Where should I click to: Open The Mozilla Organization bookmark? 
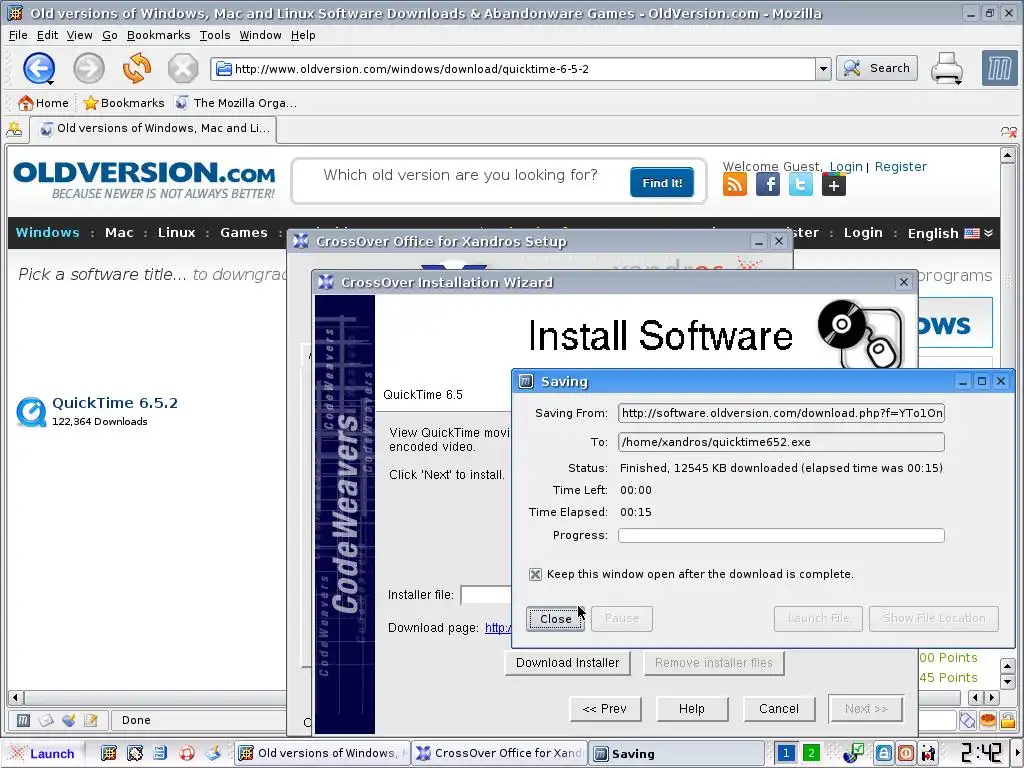click(236, 103)
